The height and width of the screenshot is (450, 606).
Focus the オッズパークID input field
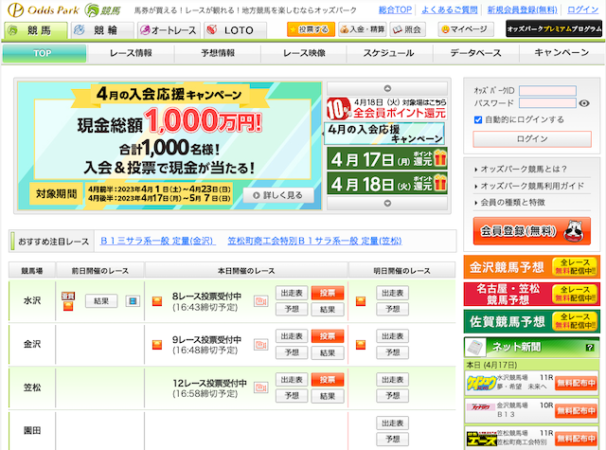tap(548, 90)
